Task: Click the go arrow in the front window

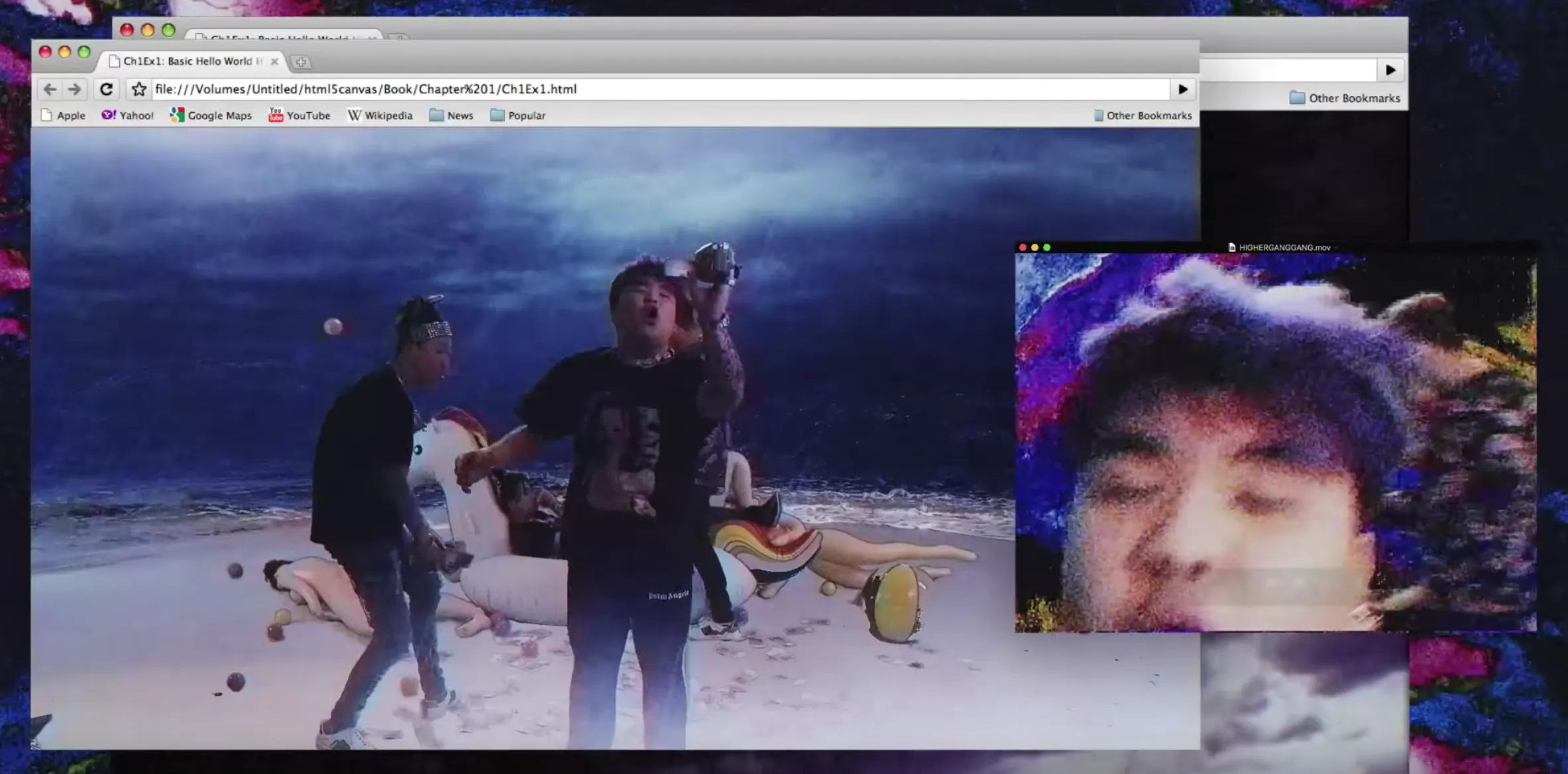Action: pos(1183,89)
